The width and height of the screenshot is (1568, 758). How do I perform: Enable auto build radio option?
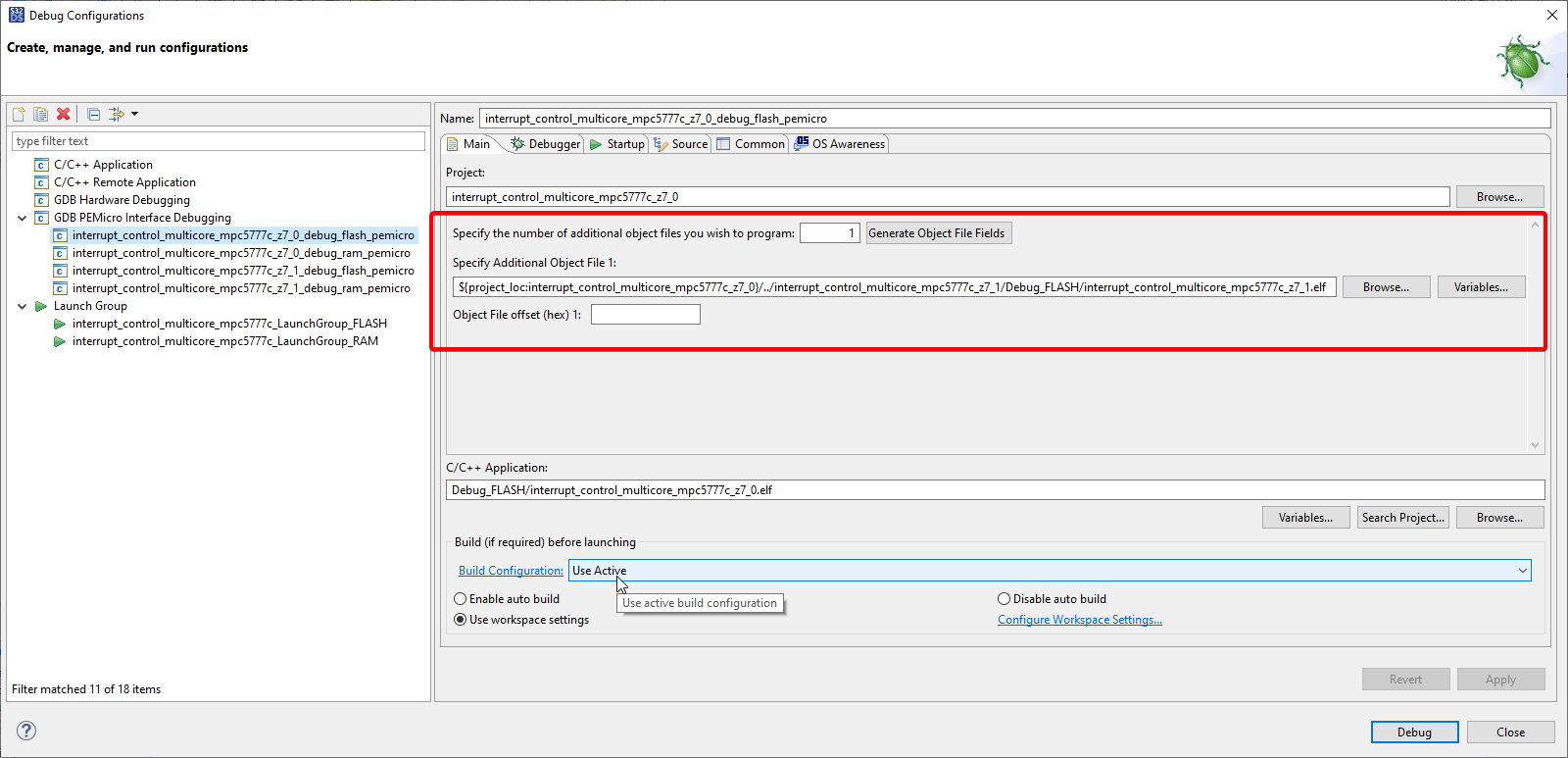tap(507, 599)
